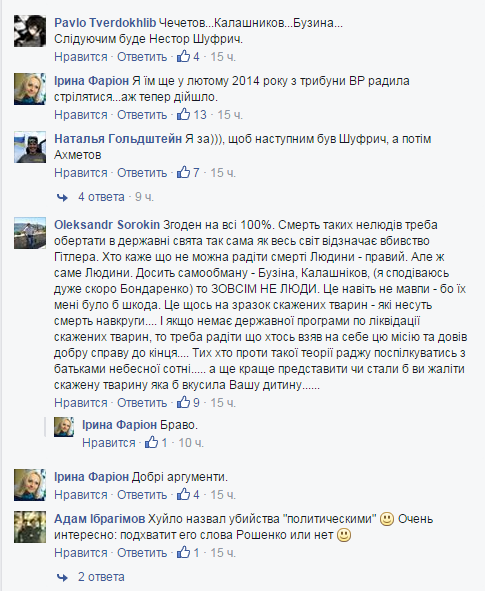This screenshot has height=591, width=485.
Task: Open Адам Ібрагімов's avatar thumbnail
Action: tap(30, 527)
